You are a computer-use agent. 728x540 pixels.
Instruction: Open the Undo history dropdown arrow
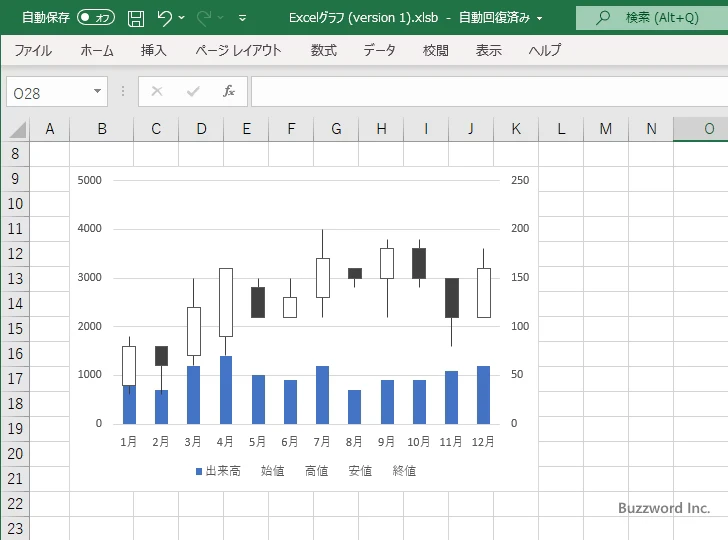point(182,18)
